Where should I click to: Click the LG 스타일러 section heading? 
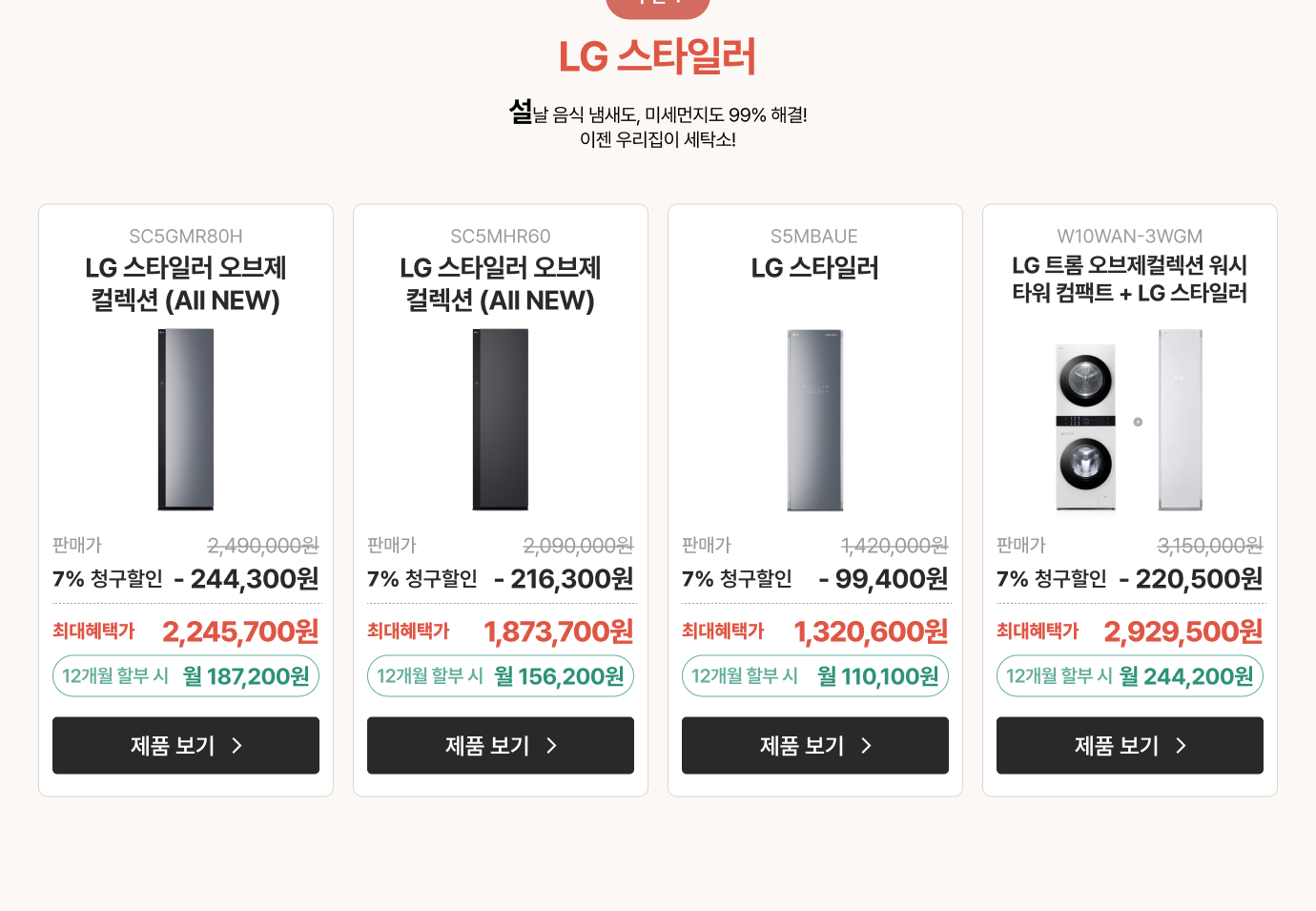(658, 56)
